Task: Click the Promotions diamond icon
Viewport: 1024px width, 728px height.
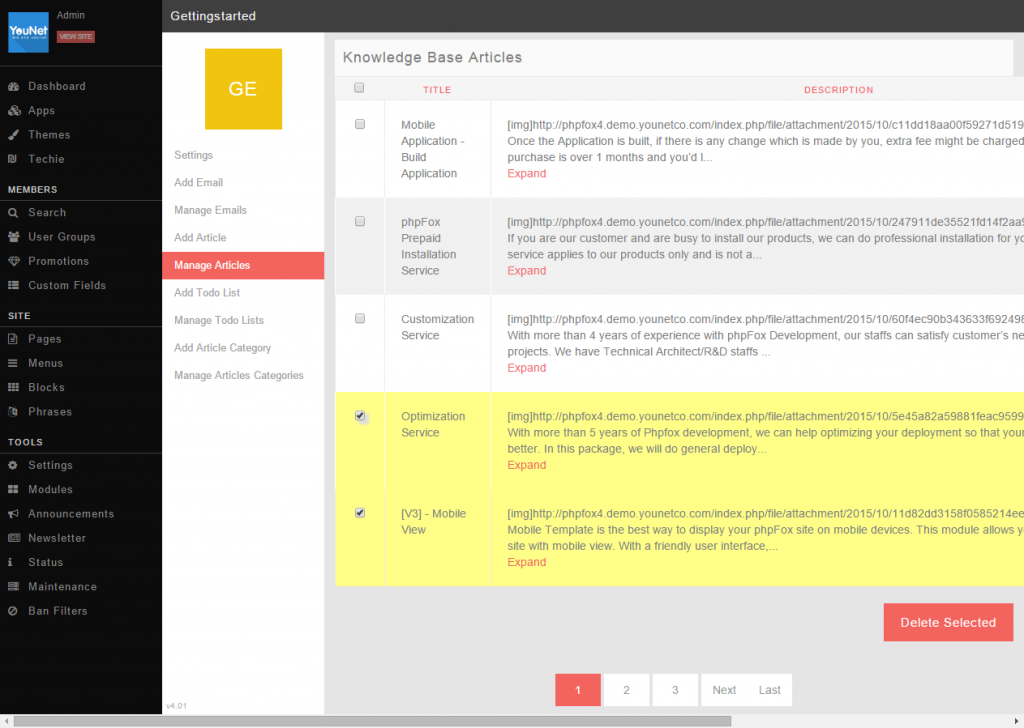Action: coord(14,261)
